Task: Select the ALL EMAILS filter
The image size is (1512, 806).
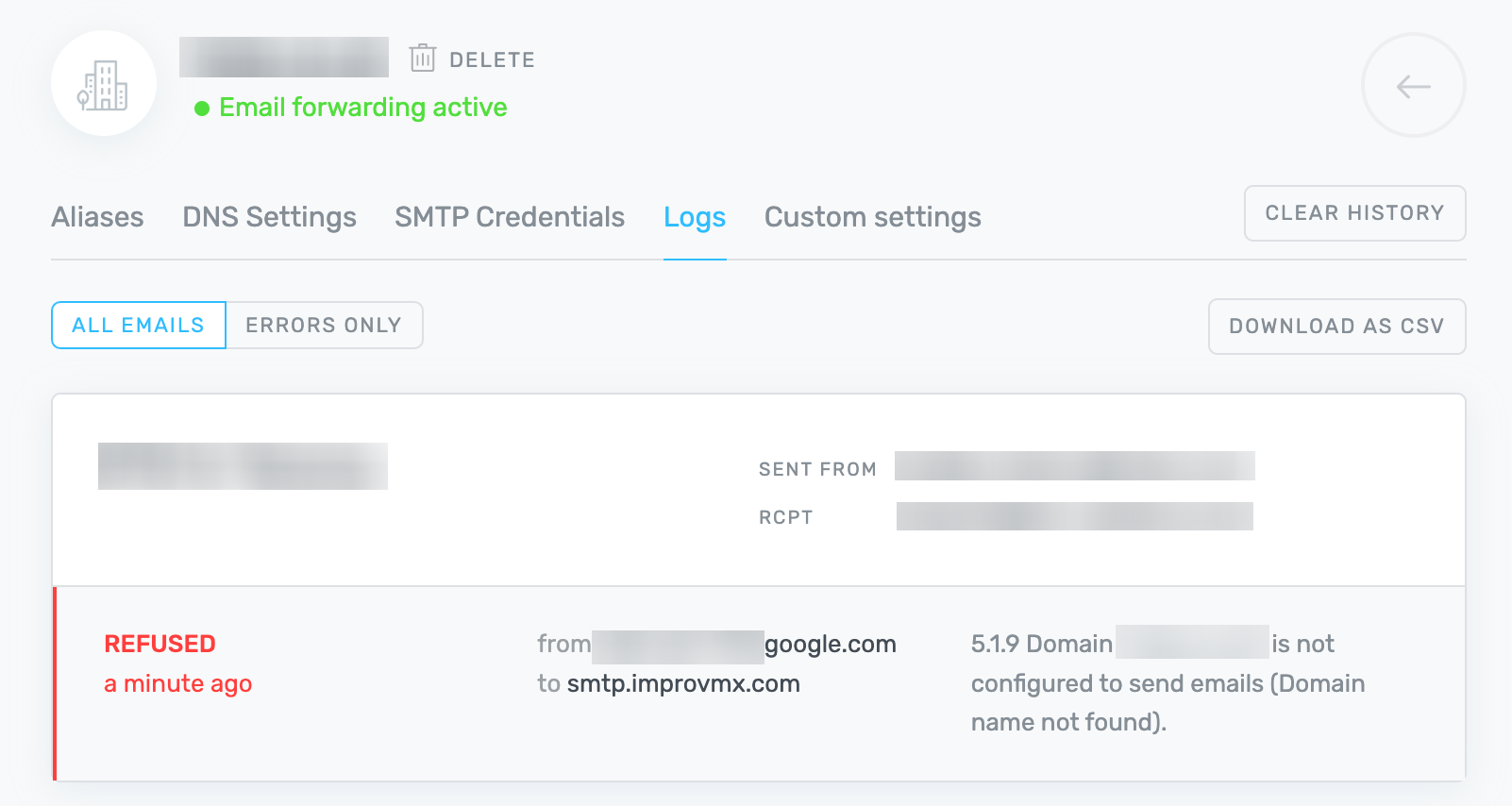Action: point(138,325)
